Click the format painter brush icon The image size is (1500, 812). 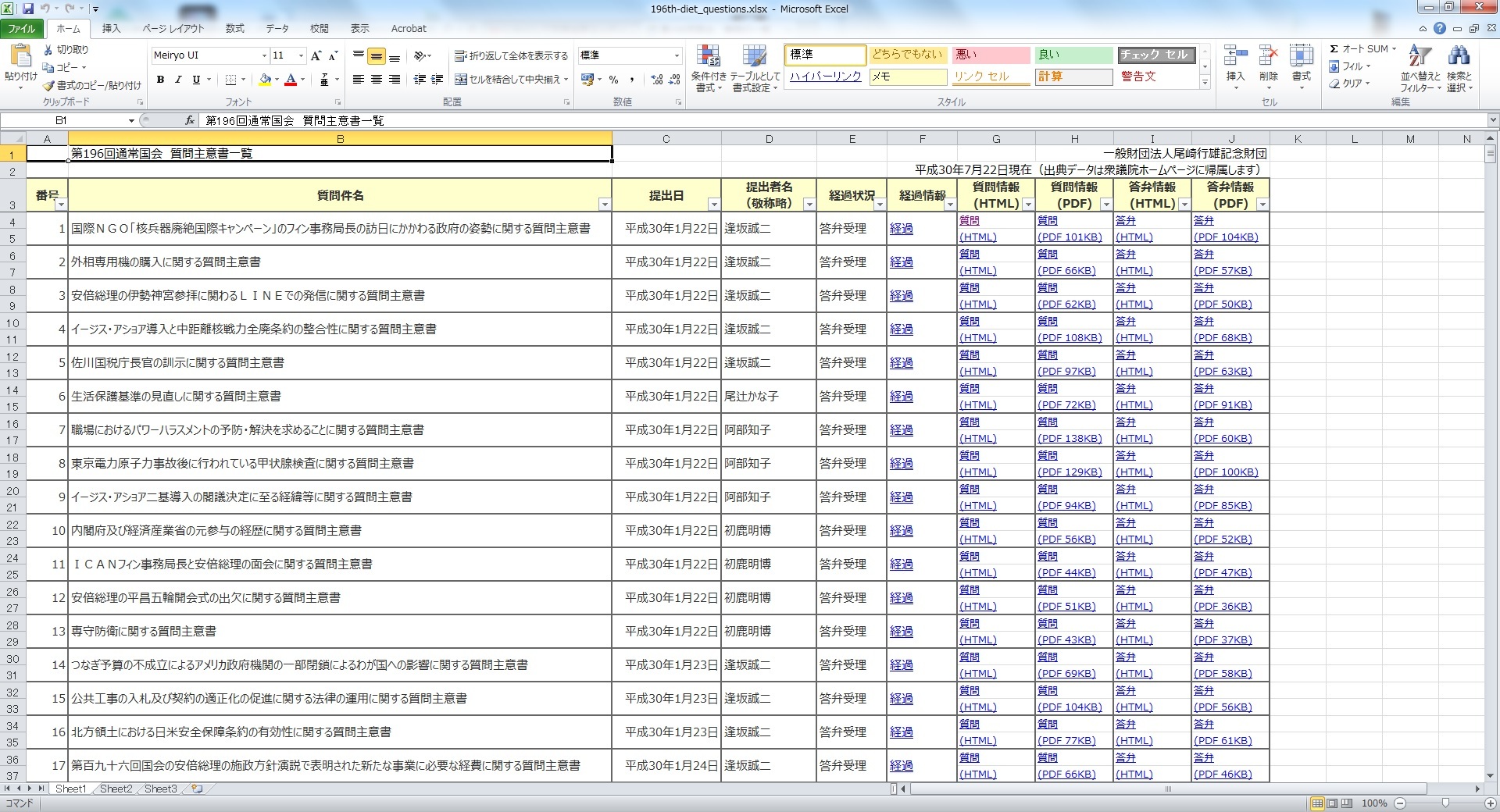click(x=48, y=86)
